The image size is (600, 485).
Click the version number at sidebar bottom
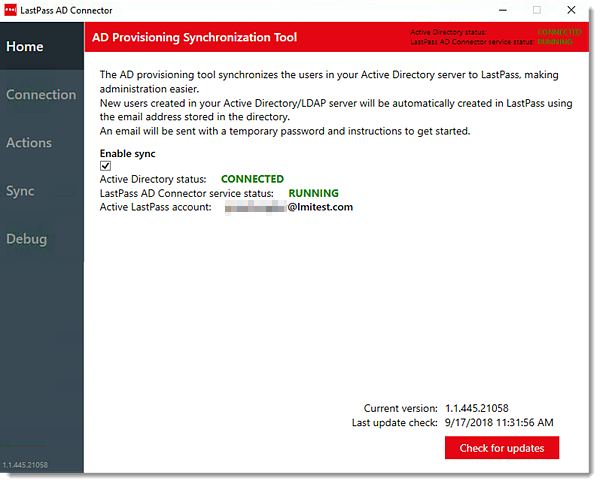click(x=27, y=465)
